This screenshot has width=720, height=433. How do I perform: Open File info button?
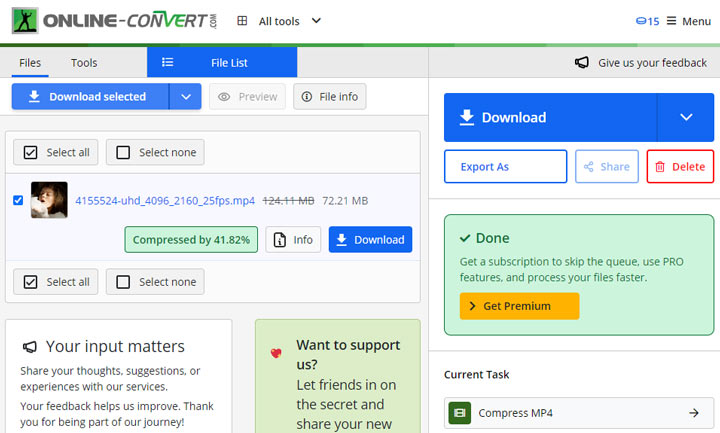pyautogui.click(x=330, y=96)
